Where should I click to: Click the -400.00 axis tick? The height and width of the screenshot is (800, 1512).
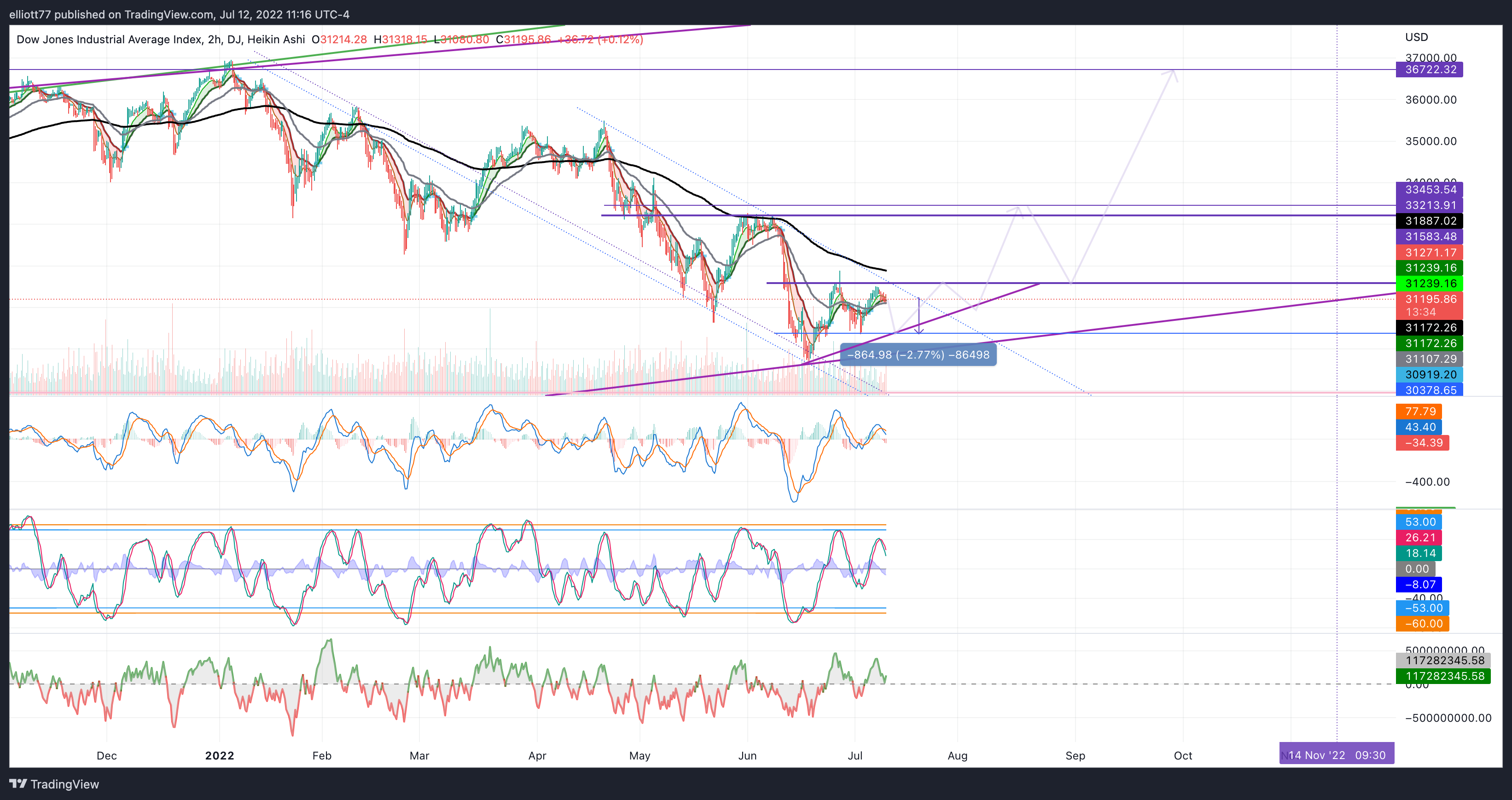(1427, 482)
